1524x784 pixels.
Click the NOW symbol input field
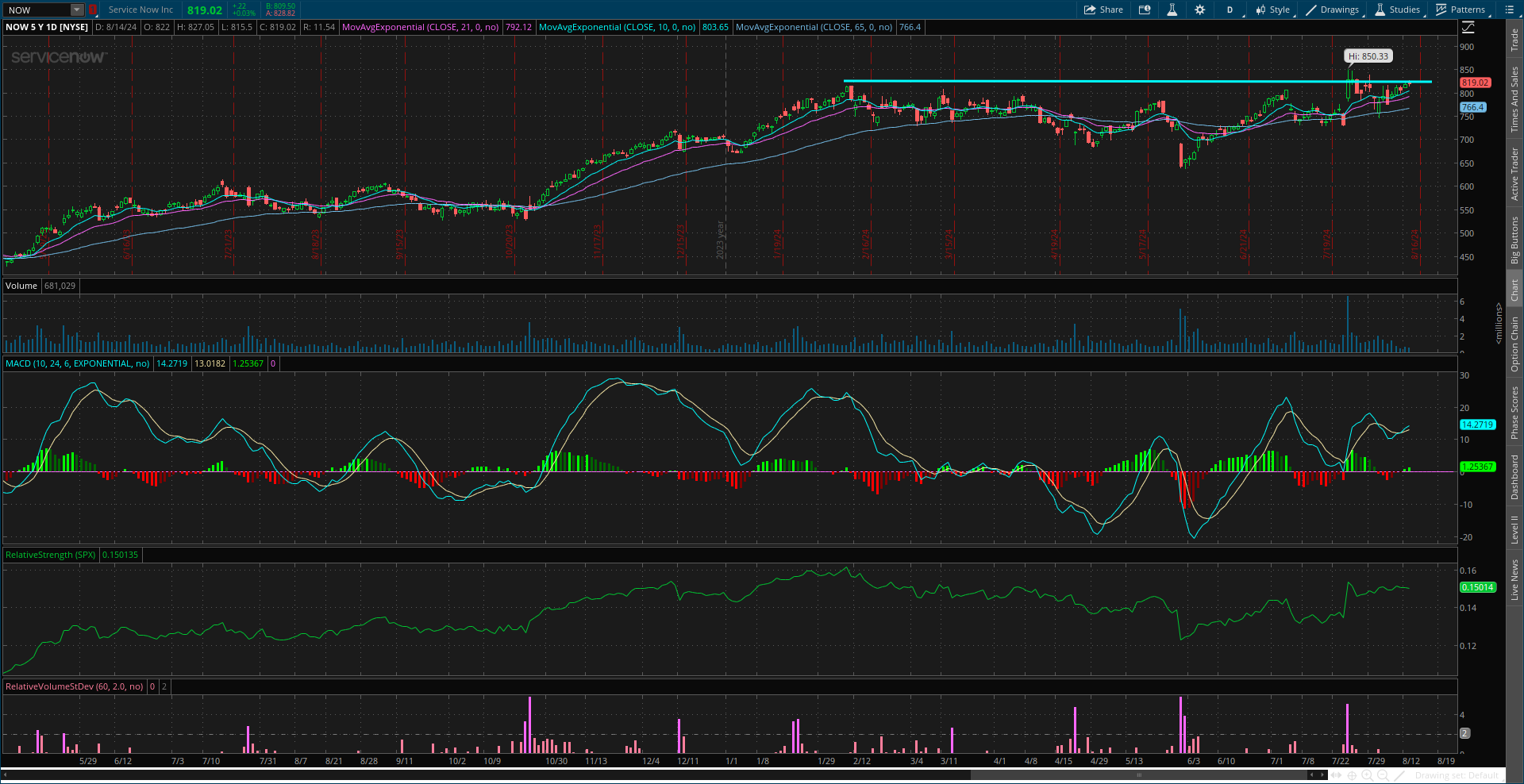click(x=37, y=10)
